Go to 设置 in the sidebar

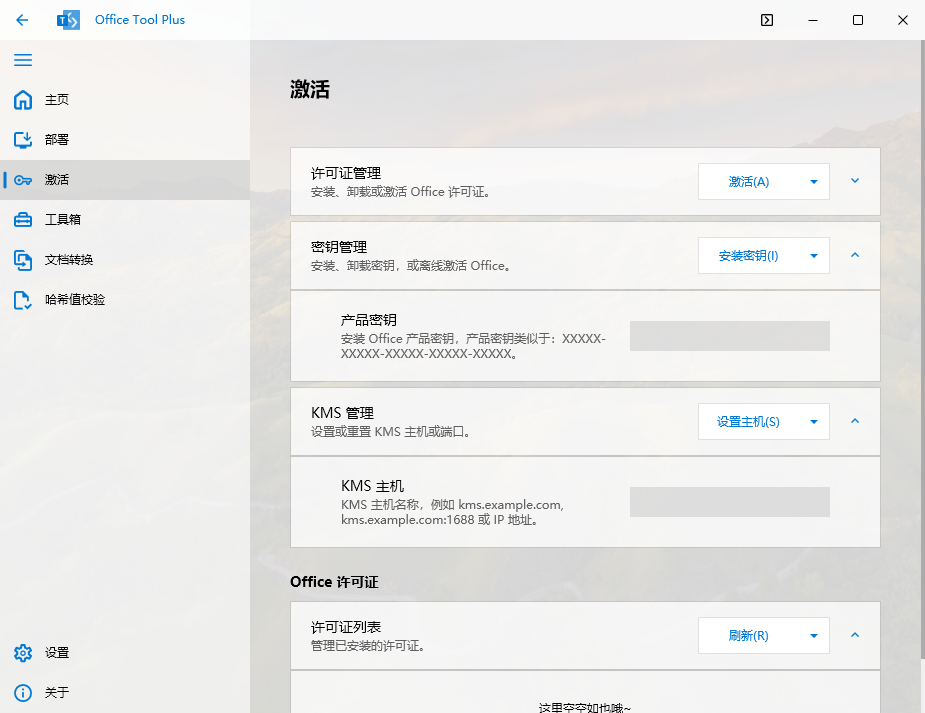coord(124,653)
